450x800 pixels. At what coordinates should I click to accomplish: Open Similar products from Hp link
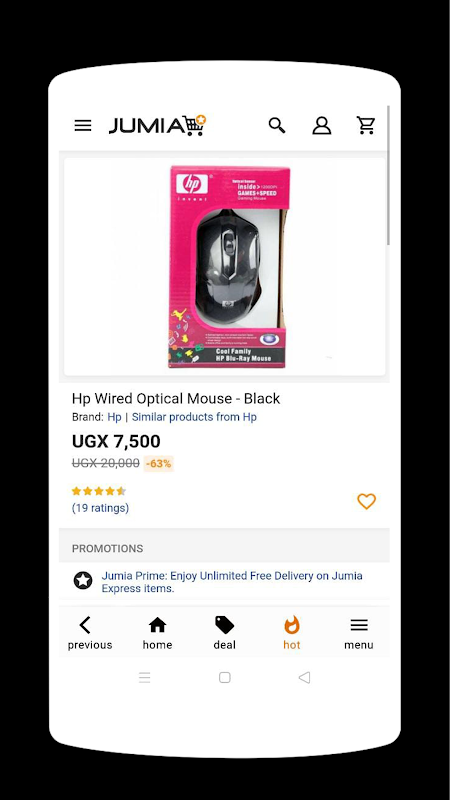pyautogui.click(x=194, y=417)
